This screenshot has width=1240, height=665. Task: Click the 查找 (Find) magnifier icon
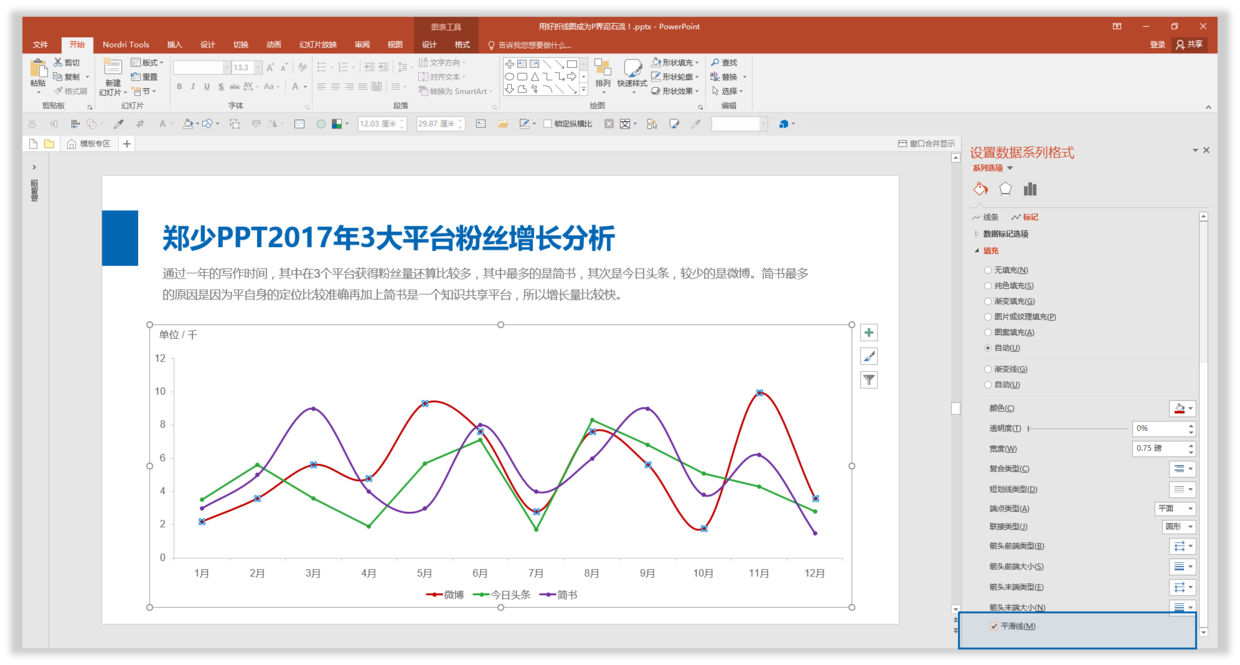(x=715, y=63)
